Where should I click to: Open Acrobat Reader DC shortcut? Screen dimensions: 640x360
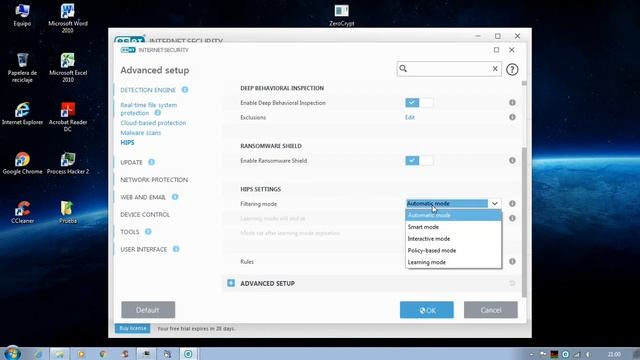[x=68, y=117]
